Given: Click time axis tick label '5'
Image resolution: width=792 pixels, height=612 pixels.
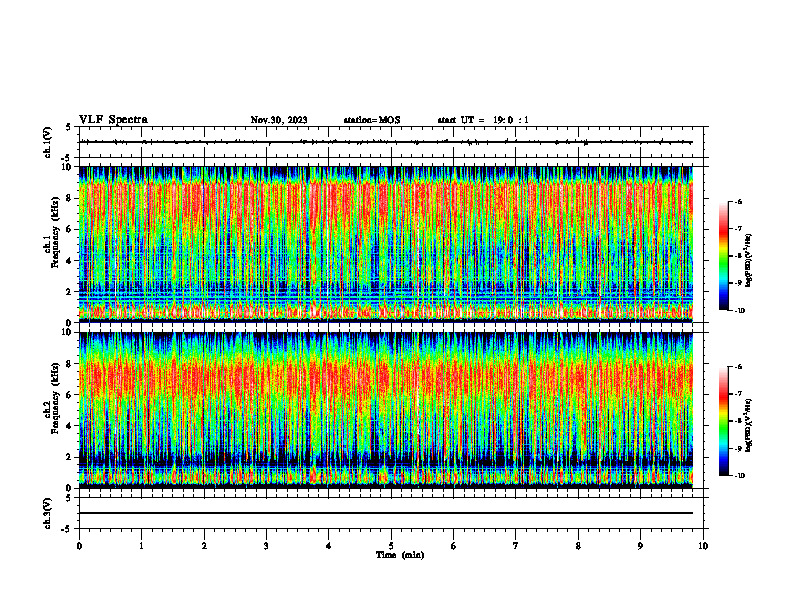Looking at the screenshot, I should [391, 546].
